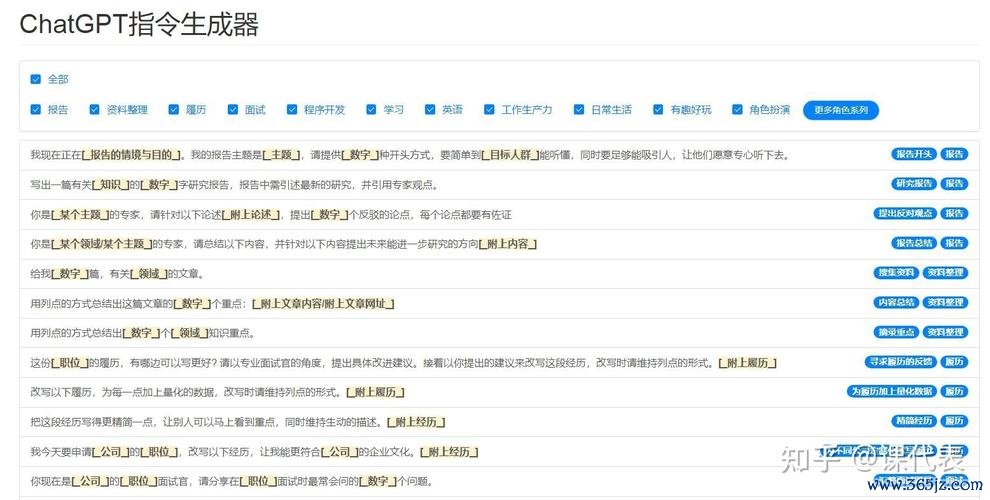Click the 履历 tag beside 为履历加上量化数据

954,391
